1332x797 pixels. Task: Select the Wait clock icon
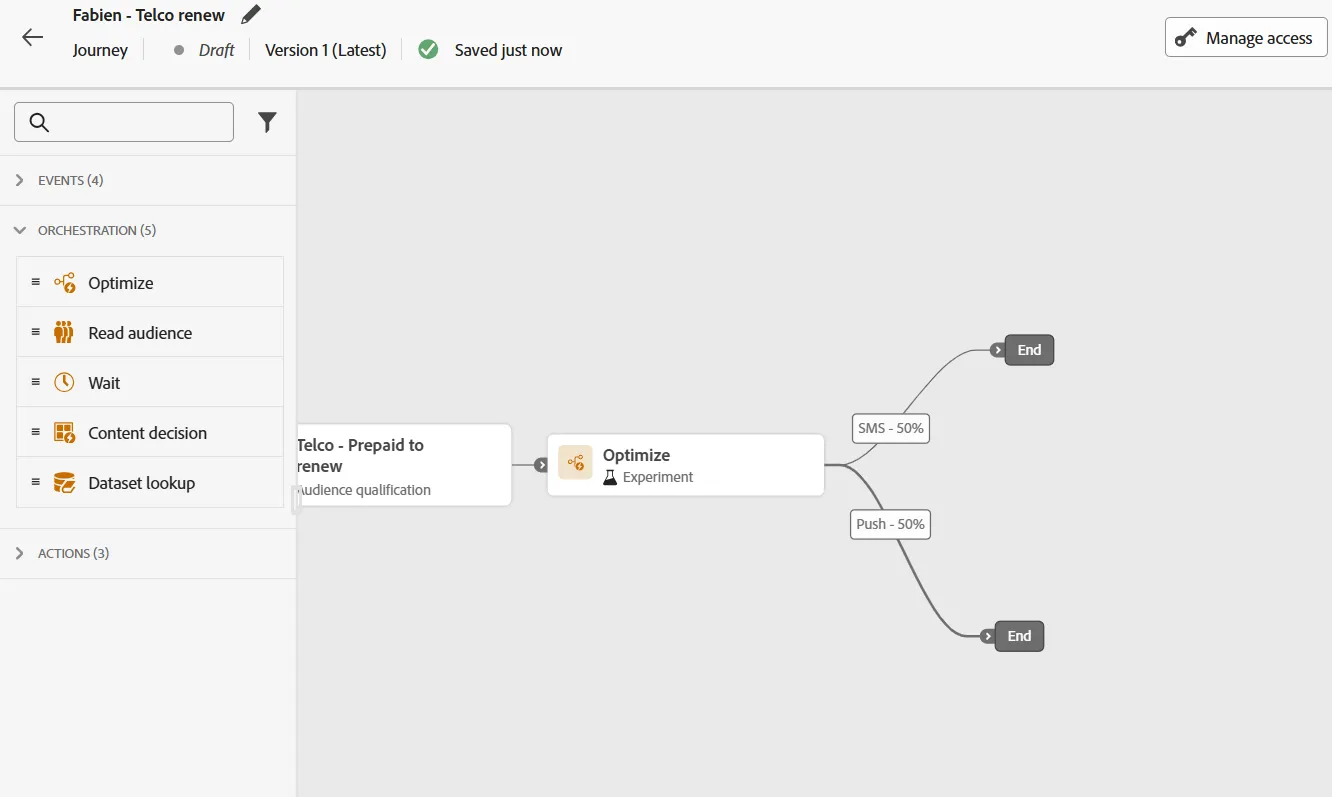(64, 383)
